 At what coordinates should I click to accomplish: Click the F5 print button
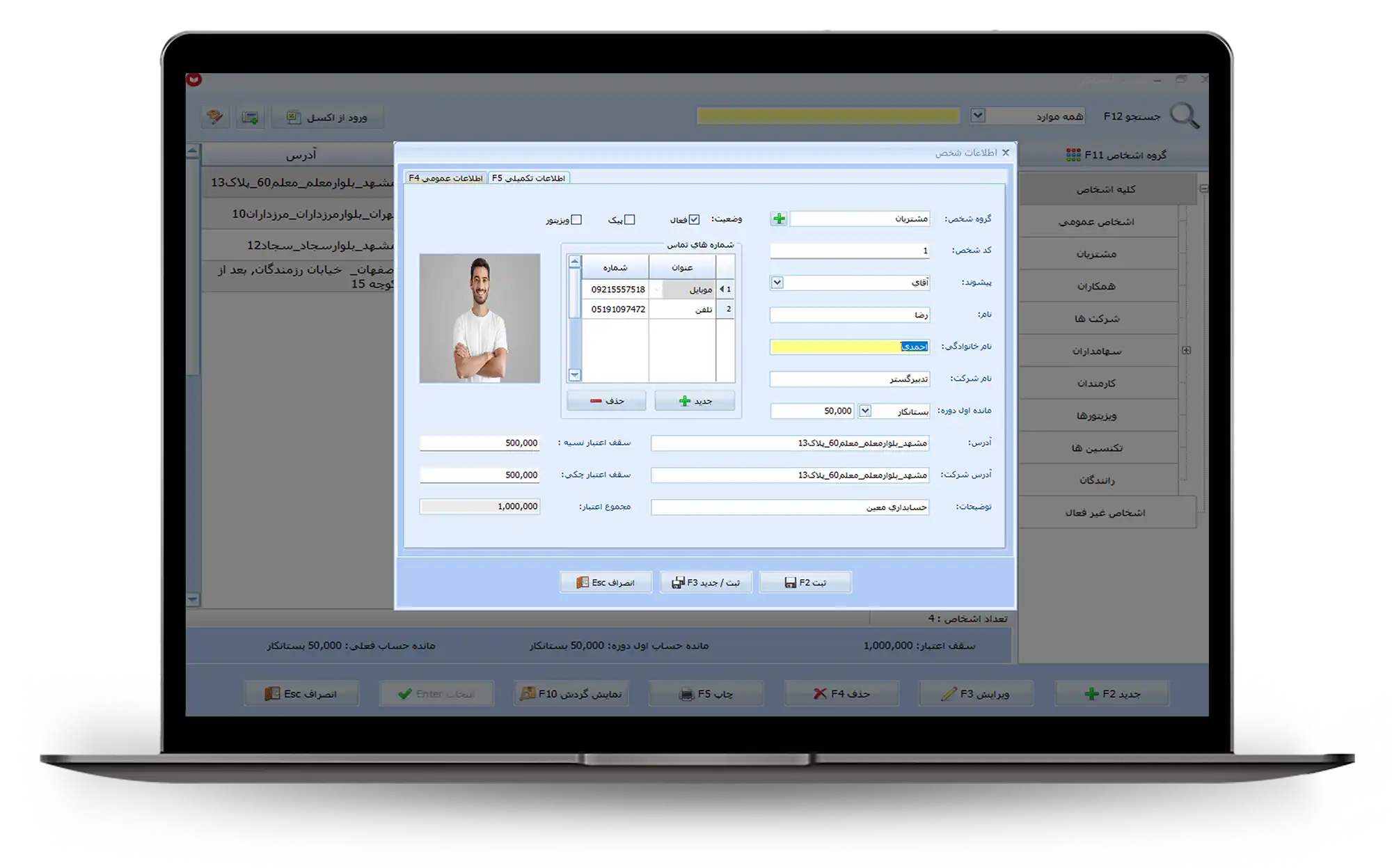point(706,694)
